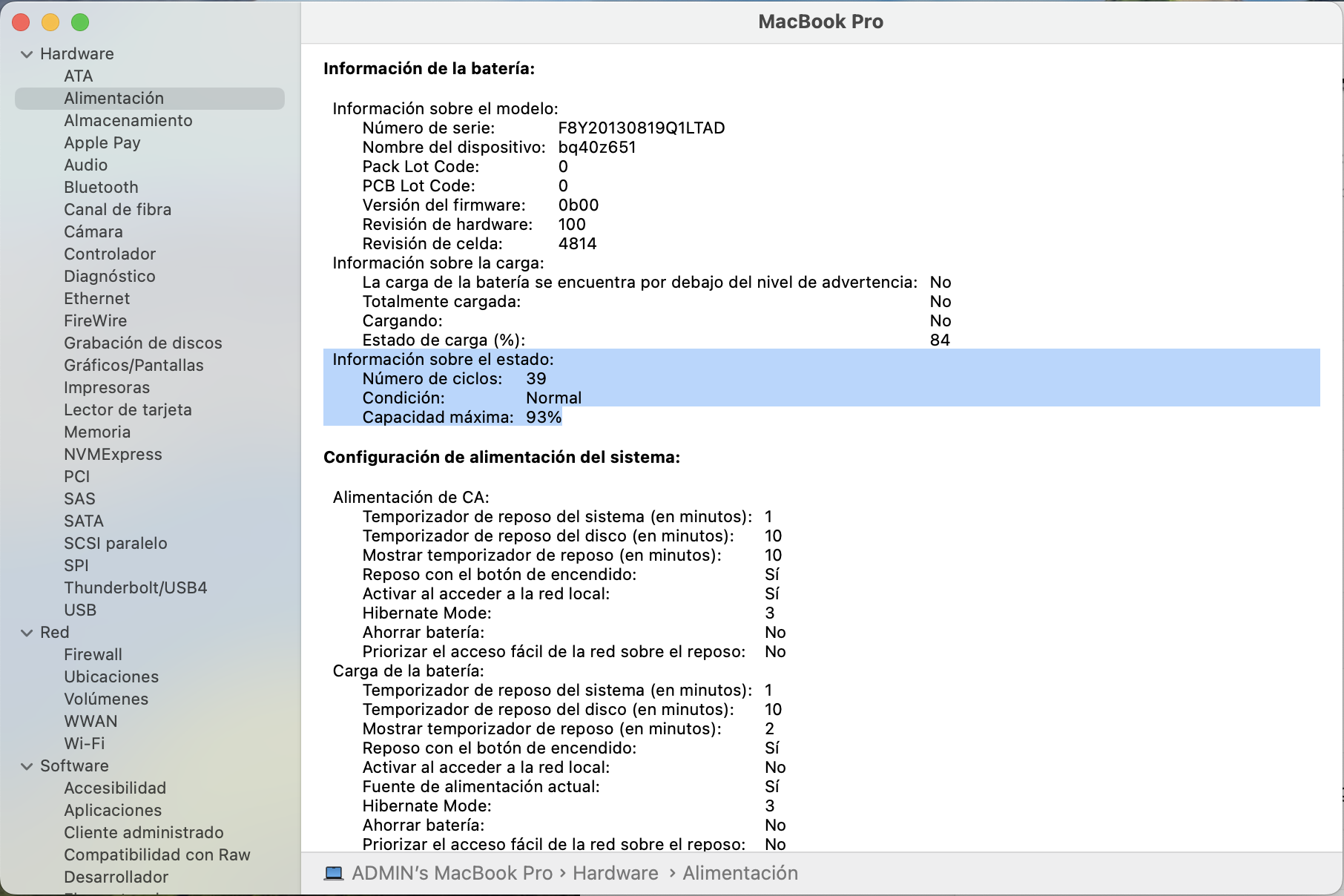The image size is (1344, 896).
Task: Select the Memoria sidebar item
Action: [97, 432]
